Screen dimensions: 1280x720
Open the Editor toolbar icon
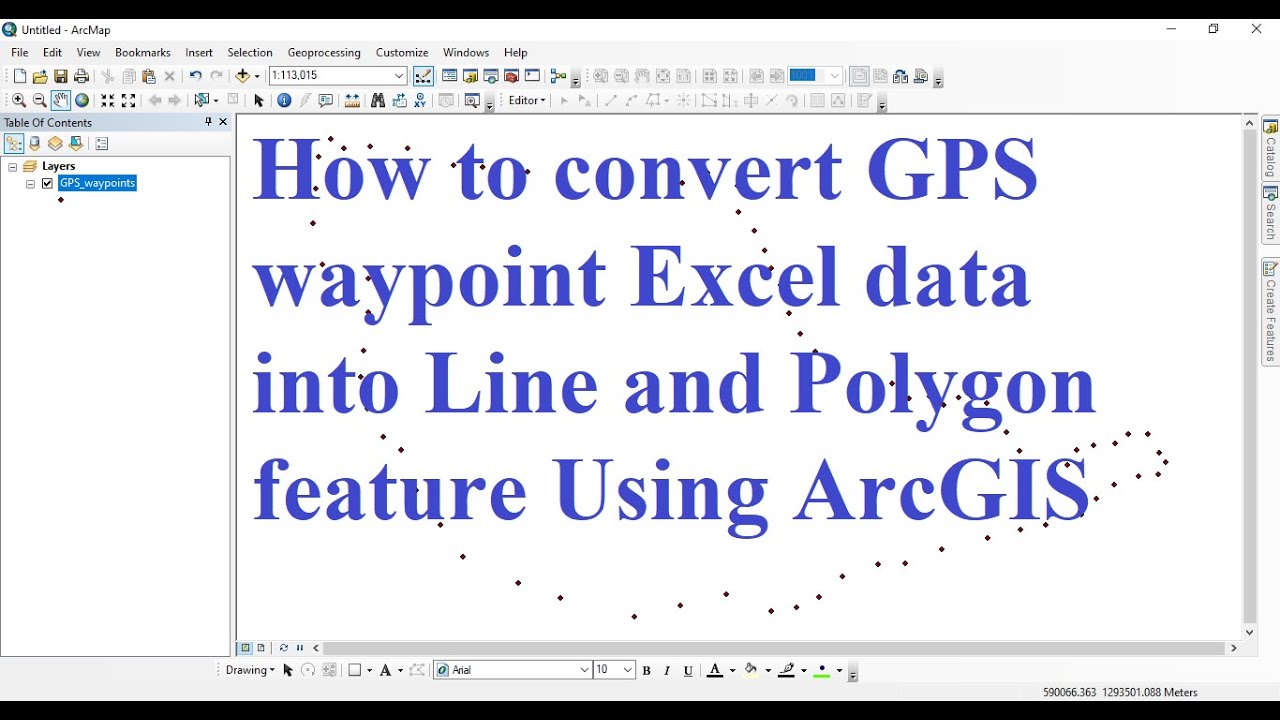point(423,76)
